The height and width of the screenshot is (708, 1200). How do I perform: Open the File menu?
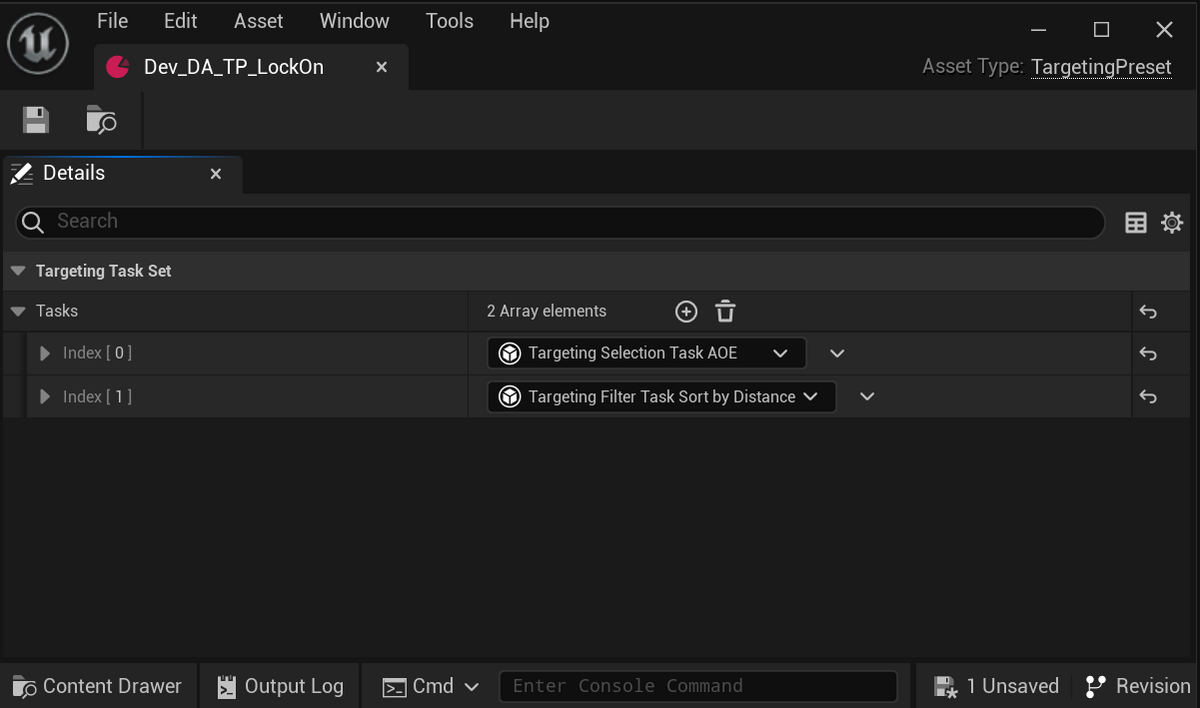(113, 21)
